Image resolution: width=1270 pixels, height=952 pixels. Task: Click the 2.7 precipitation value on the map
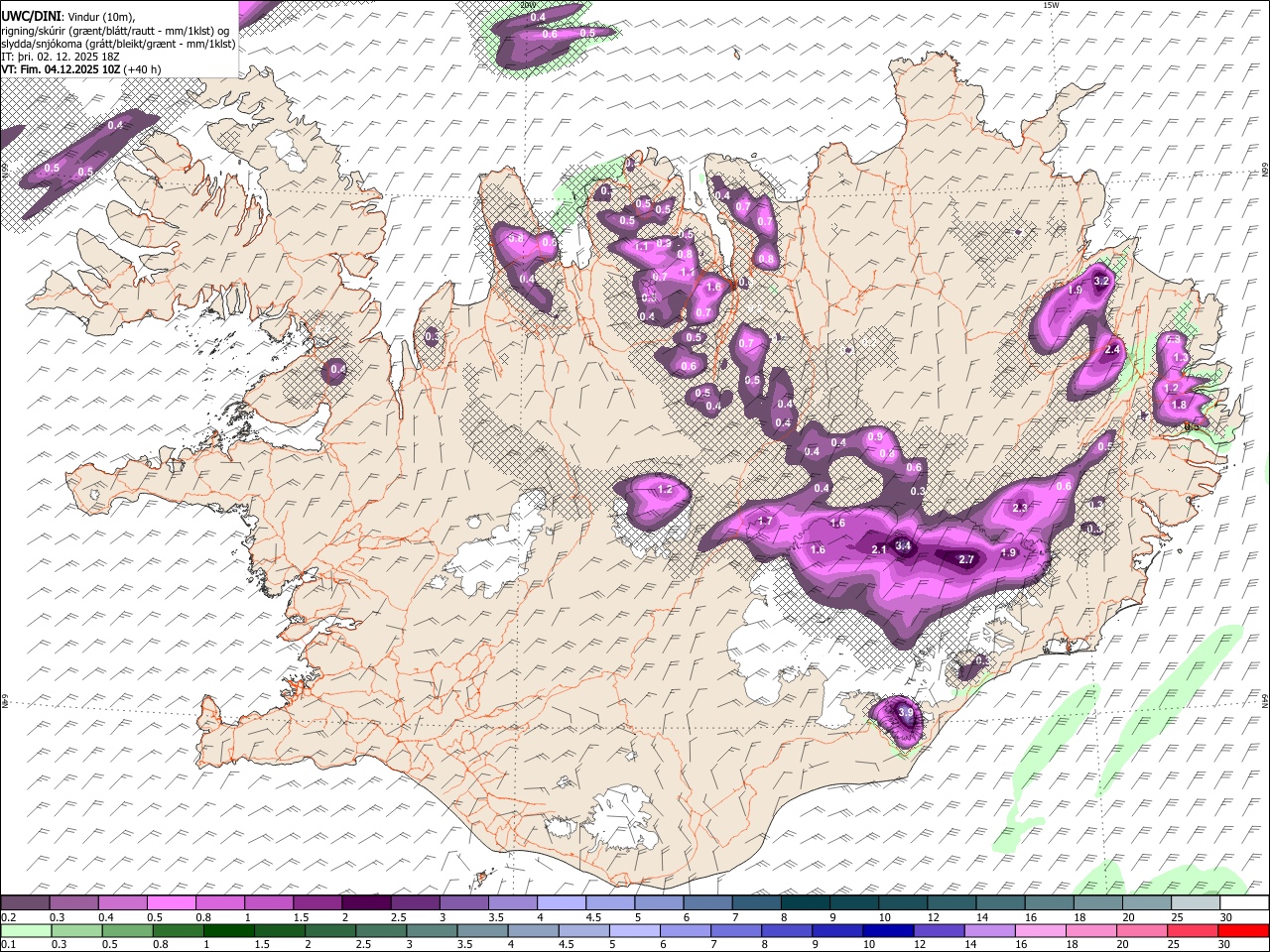(966, 559)
